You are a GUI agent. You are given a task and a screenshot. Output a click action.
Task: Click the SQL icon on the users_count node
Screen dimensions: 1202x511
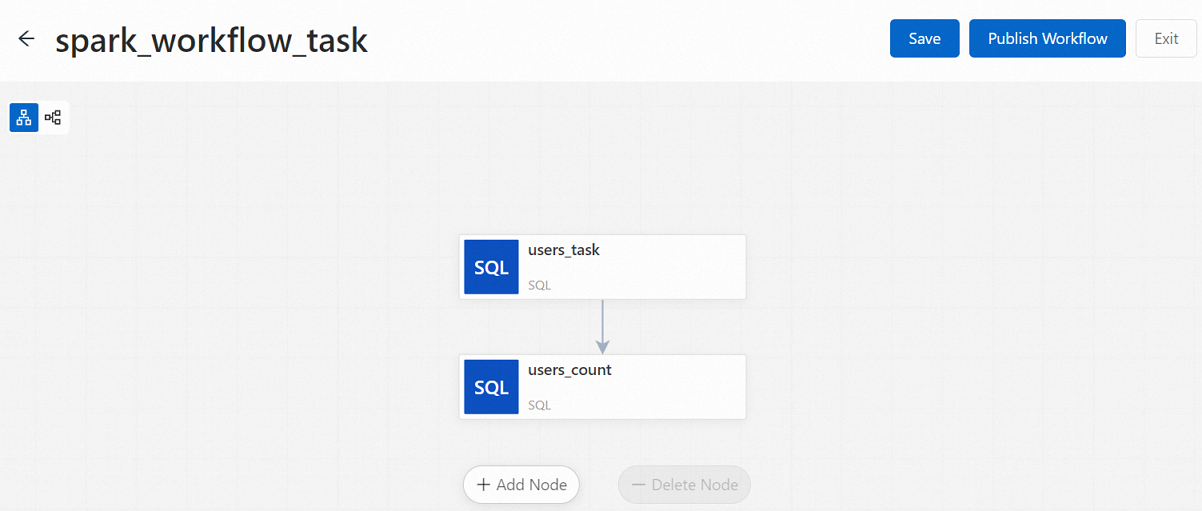tap(491, 387)
